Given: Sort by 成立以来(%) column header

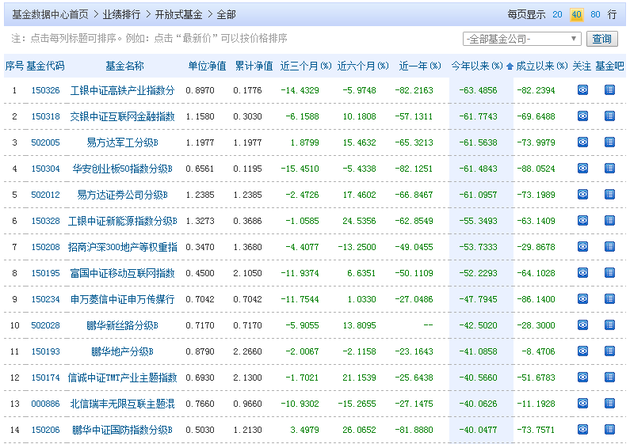Looking at the screenshot, I should [542, 65].
